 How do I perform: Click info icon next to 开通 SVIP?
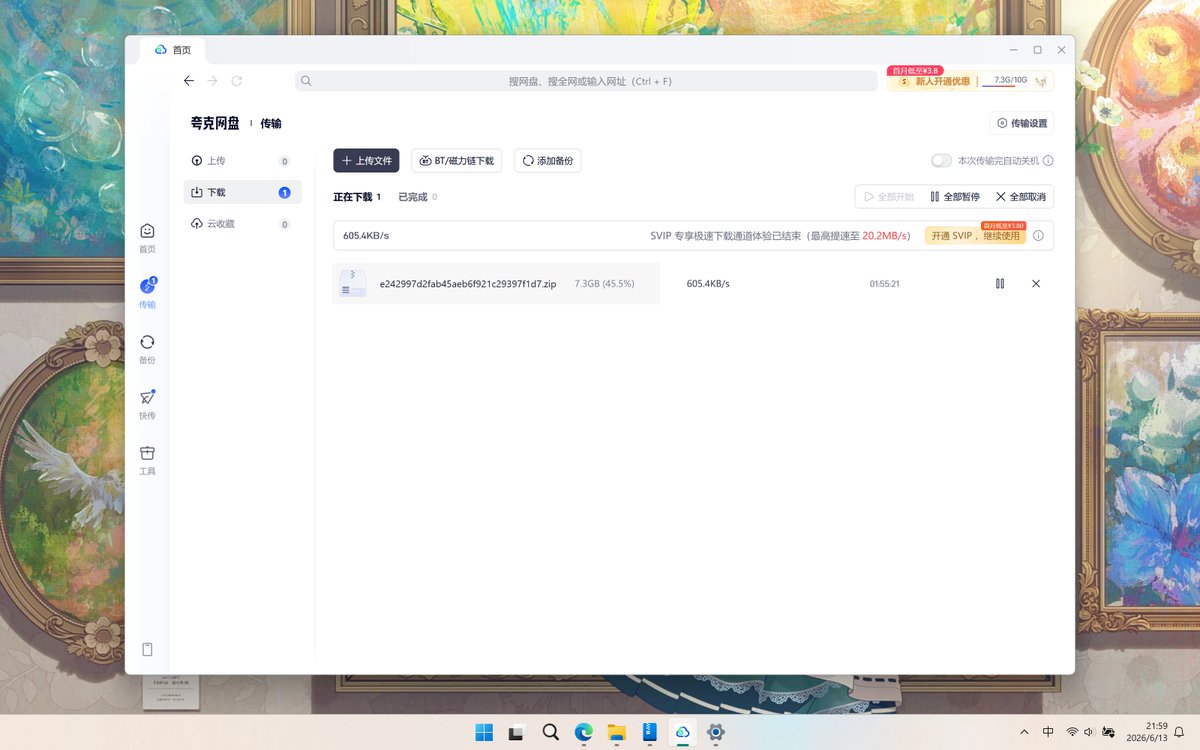tap(1038, 236)
